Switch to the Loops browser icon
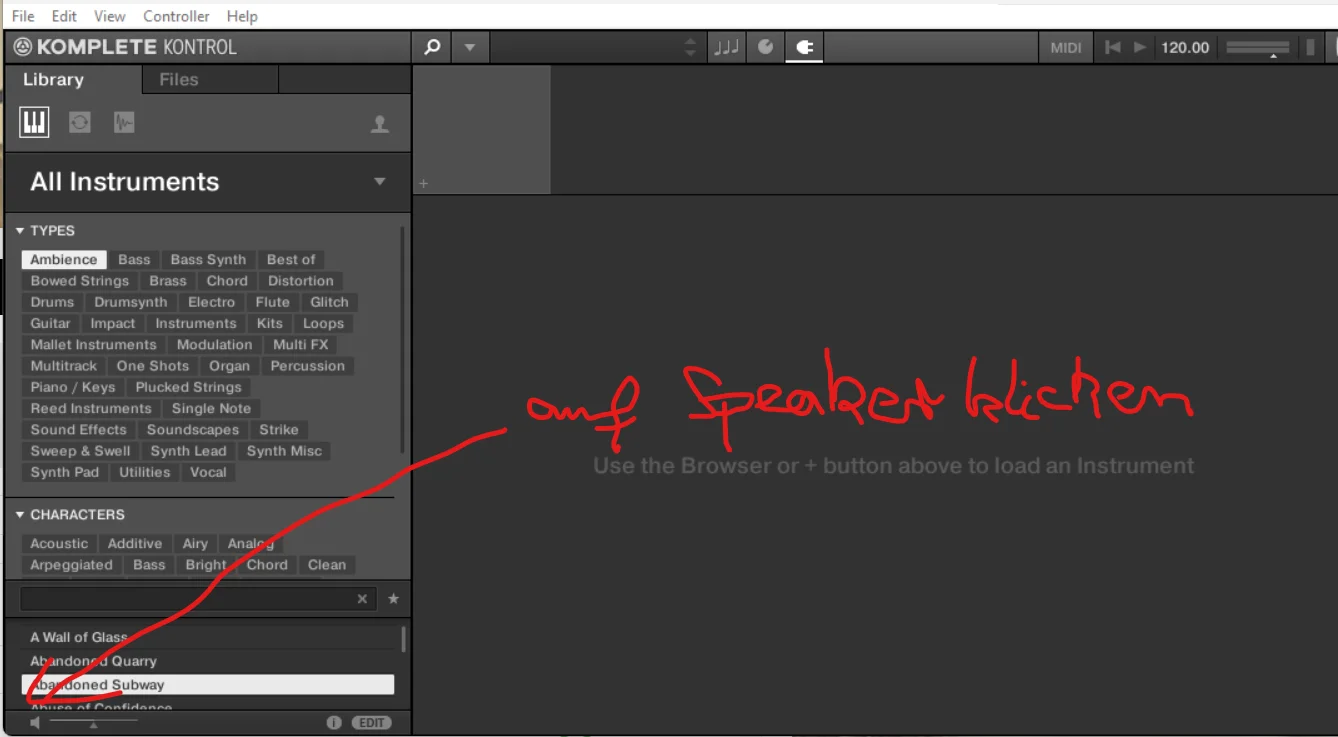1338x737 pixels. 80,122
